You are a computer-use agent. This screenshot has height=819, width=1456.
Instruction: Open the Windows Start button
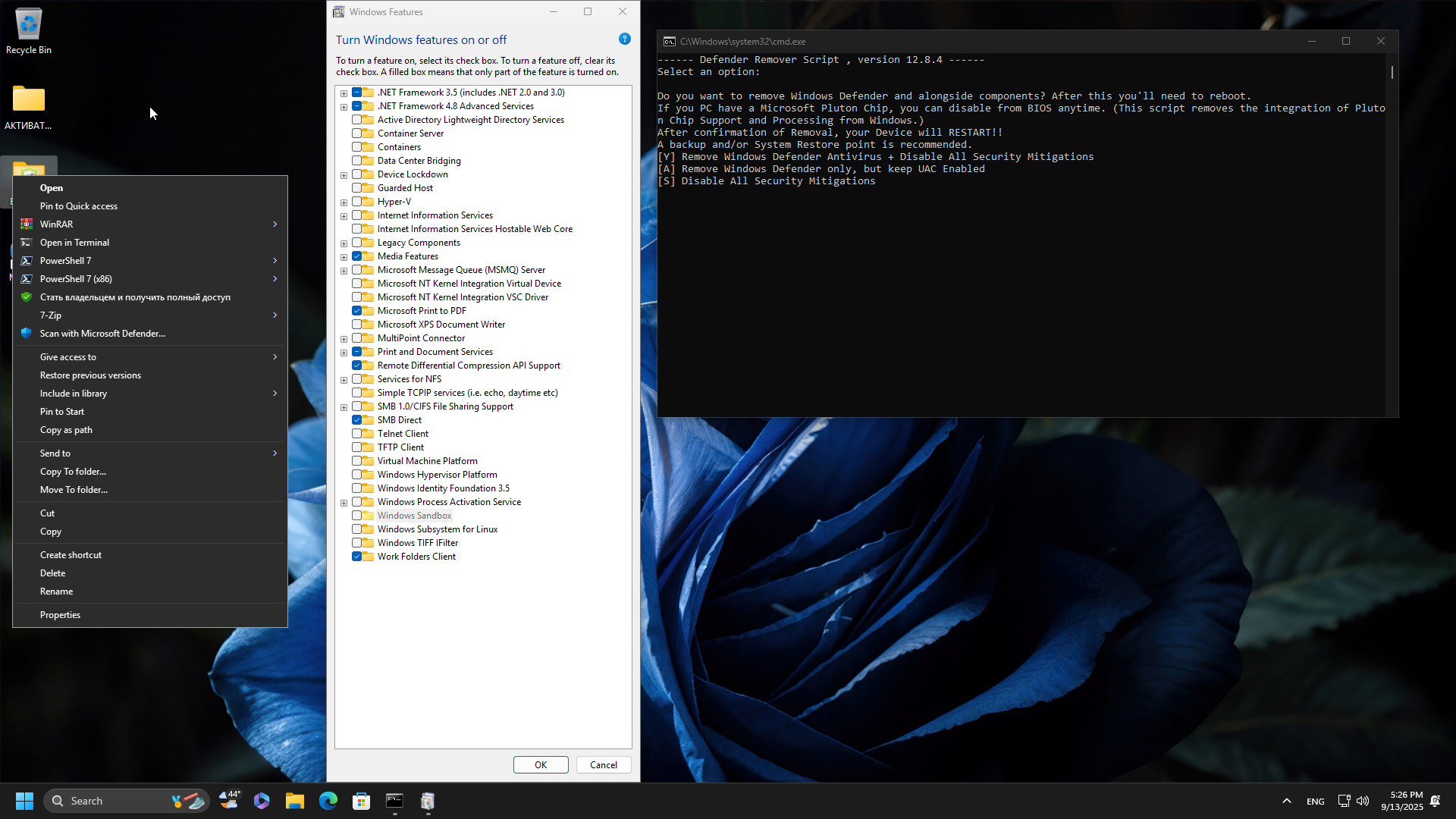click(x=24, y=801)
